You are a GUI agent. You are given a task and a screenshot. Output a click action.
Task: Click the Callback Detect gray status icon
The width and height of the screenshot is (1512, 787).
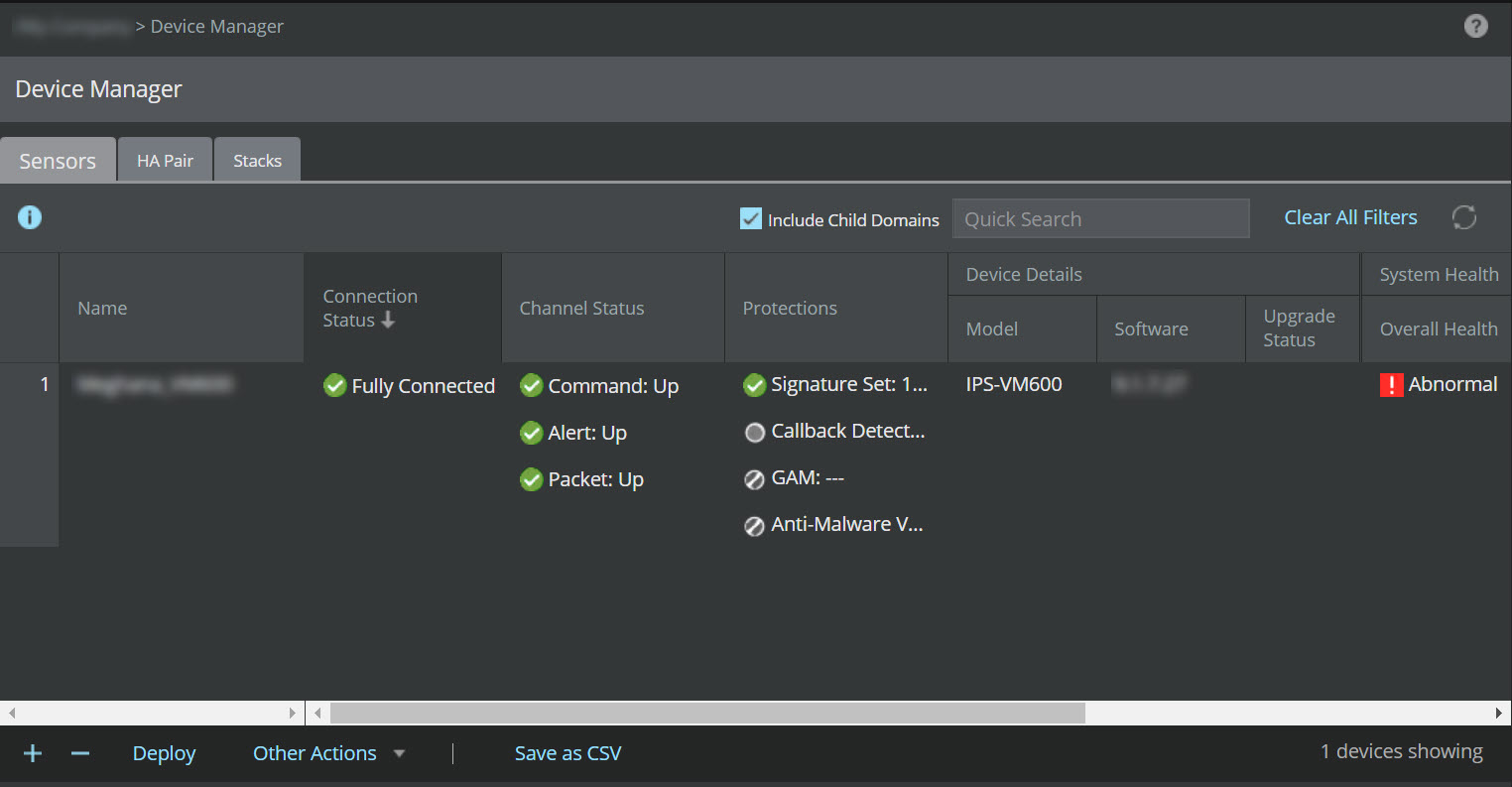click(x=755, y=432)
